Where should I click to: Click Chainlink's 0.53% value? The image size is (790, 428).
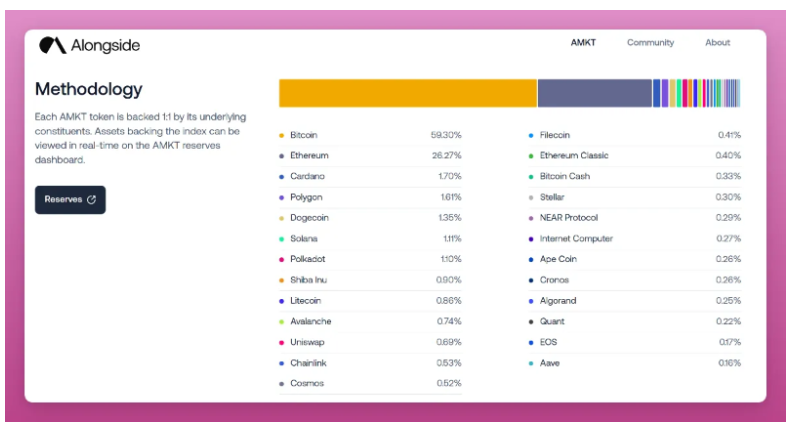click(x=448, y=363)
